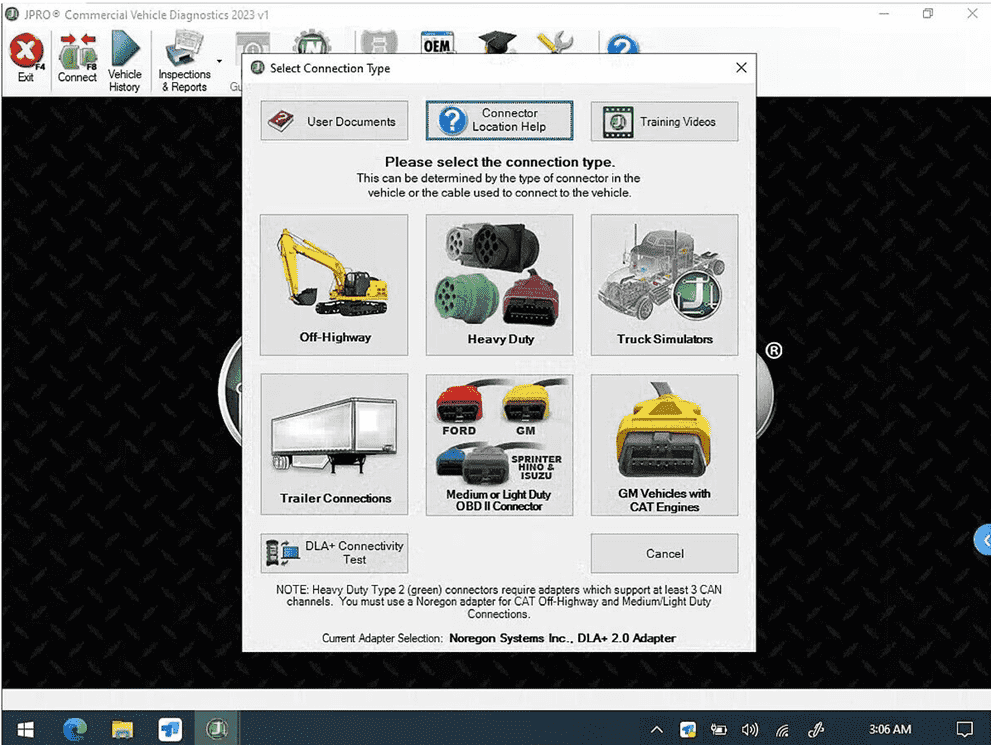Click the JPRO taskbar icon

[217, 729]
